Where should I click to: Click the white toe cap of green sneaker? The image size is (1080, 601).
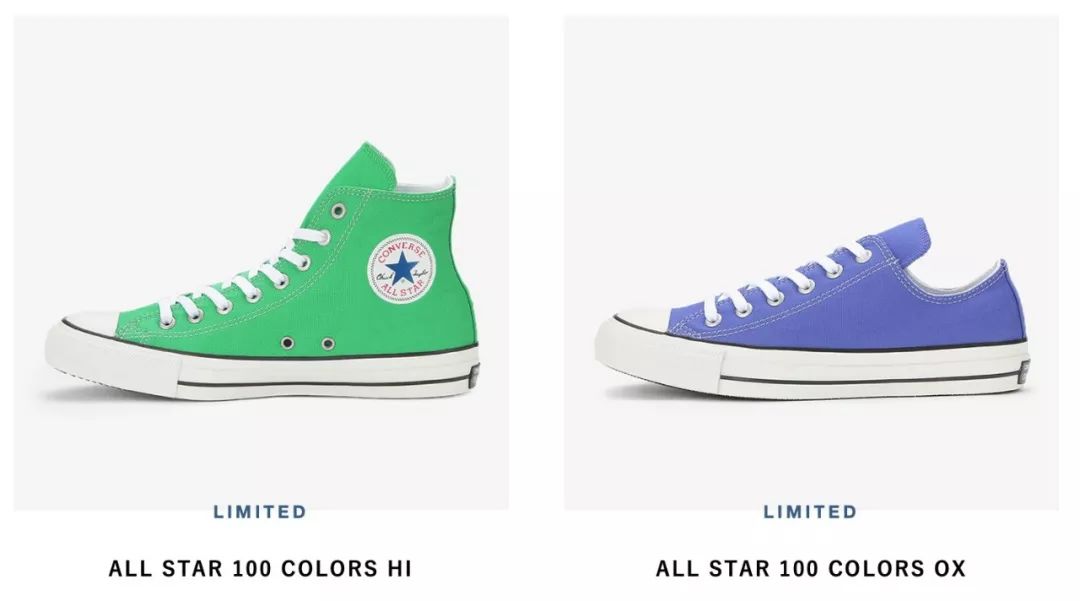(83, 348)
